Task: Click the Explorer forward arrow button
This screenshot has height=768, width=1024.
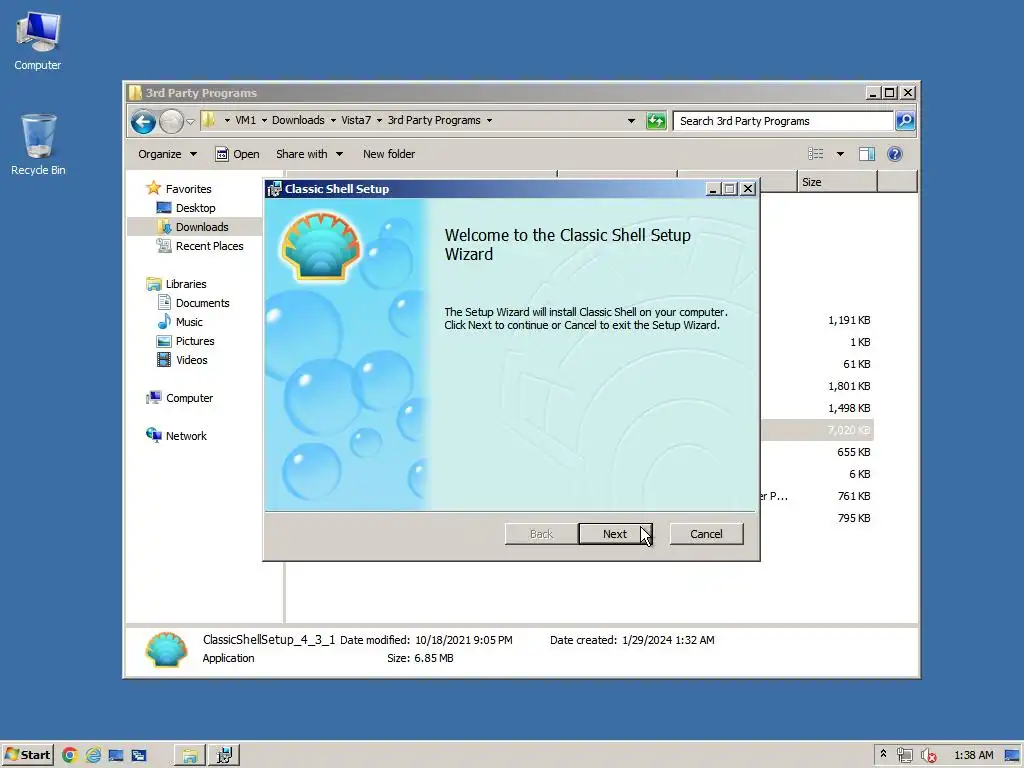Action: click(x=171, y=121)
